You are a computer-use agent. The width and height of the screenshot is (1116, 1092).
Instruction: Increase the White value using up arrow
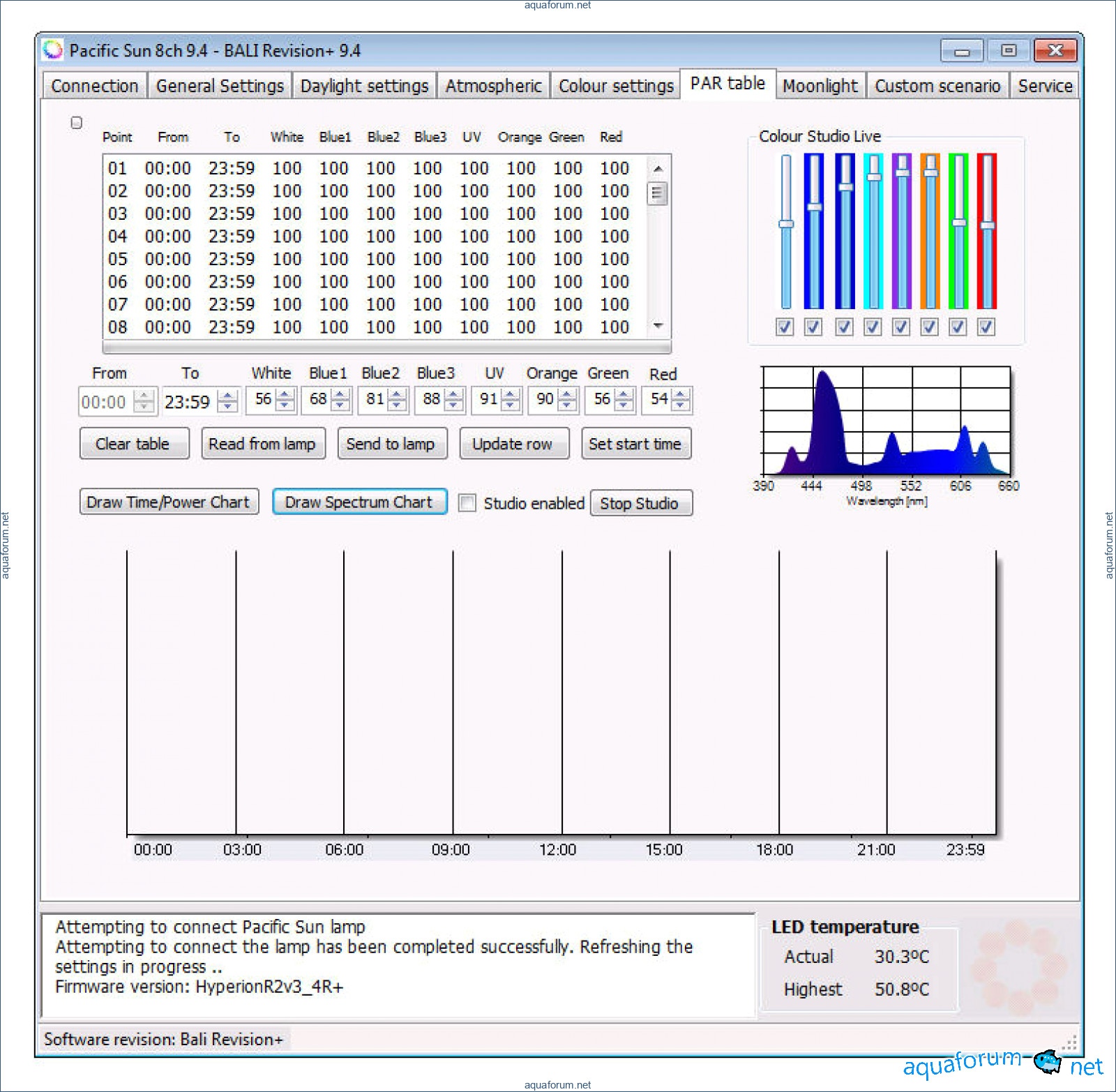pyautogui.click(x=285, y=395)
